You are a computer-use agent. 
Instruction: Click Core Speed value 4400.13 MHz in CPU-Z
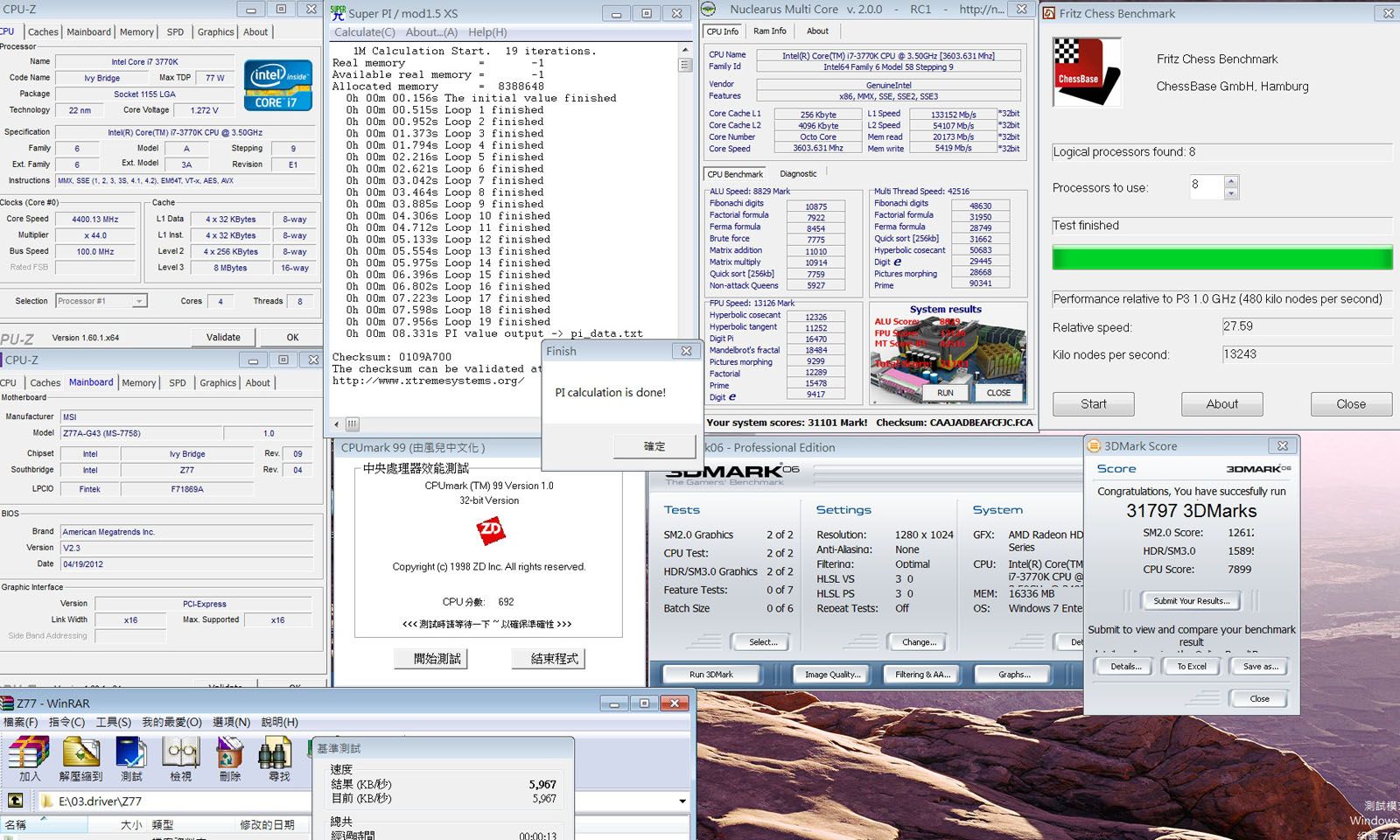point(95,220)
